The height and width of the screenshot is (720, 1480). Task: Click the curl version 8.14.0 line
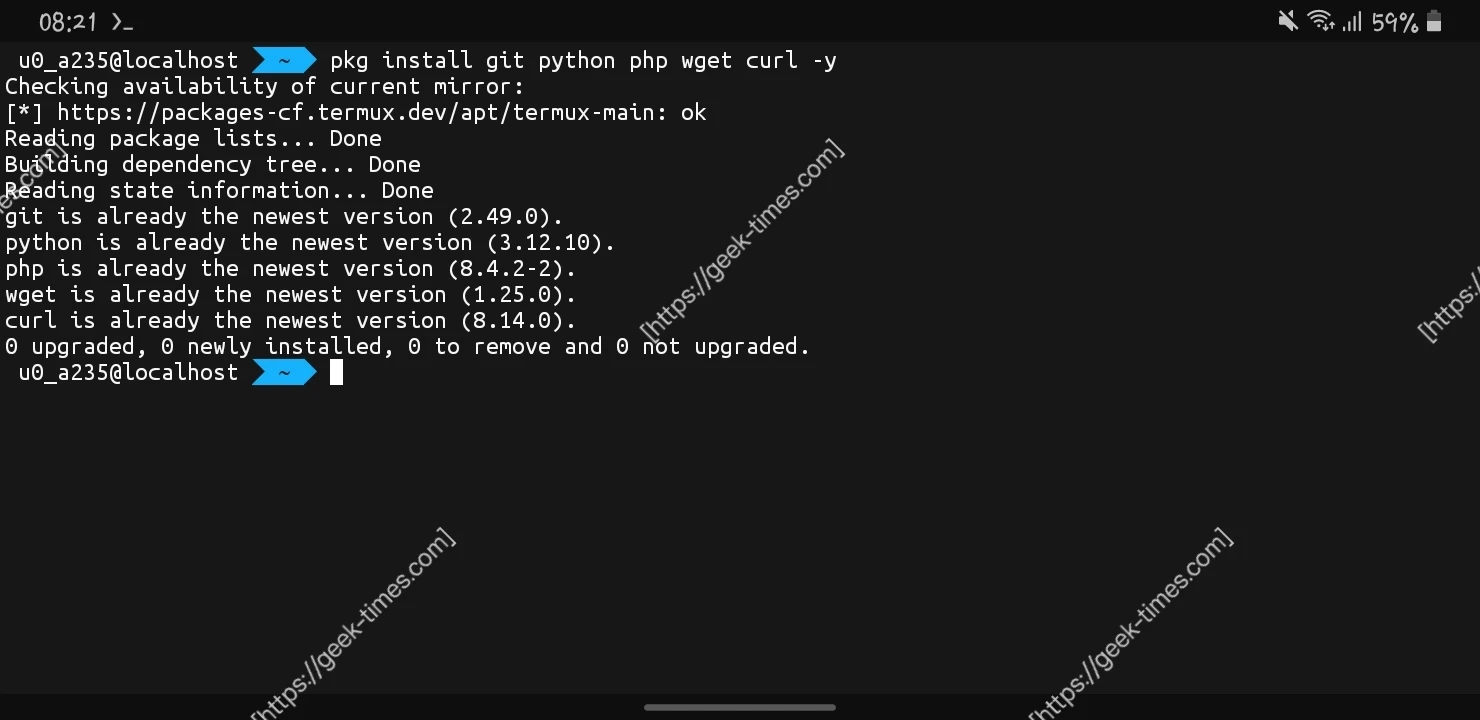(290, 321)
